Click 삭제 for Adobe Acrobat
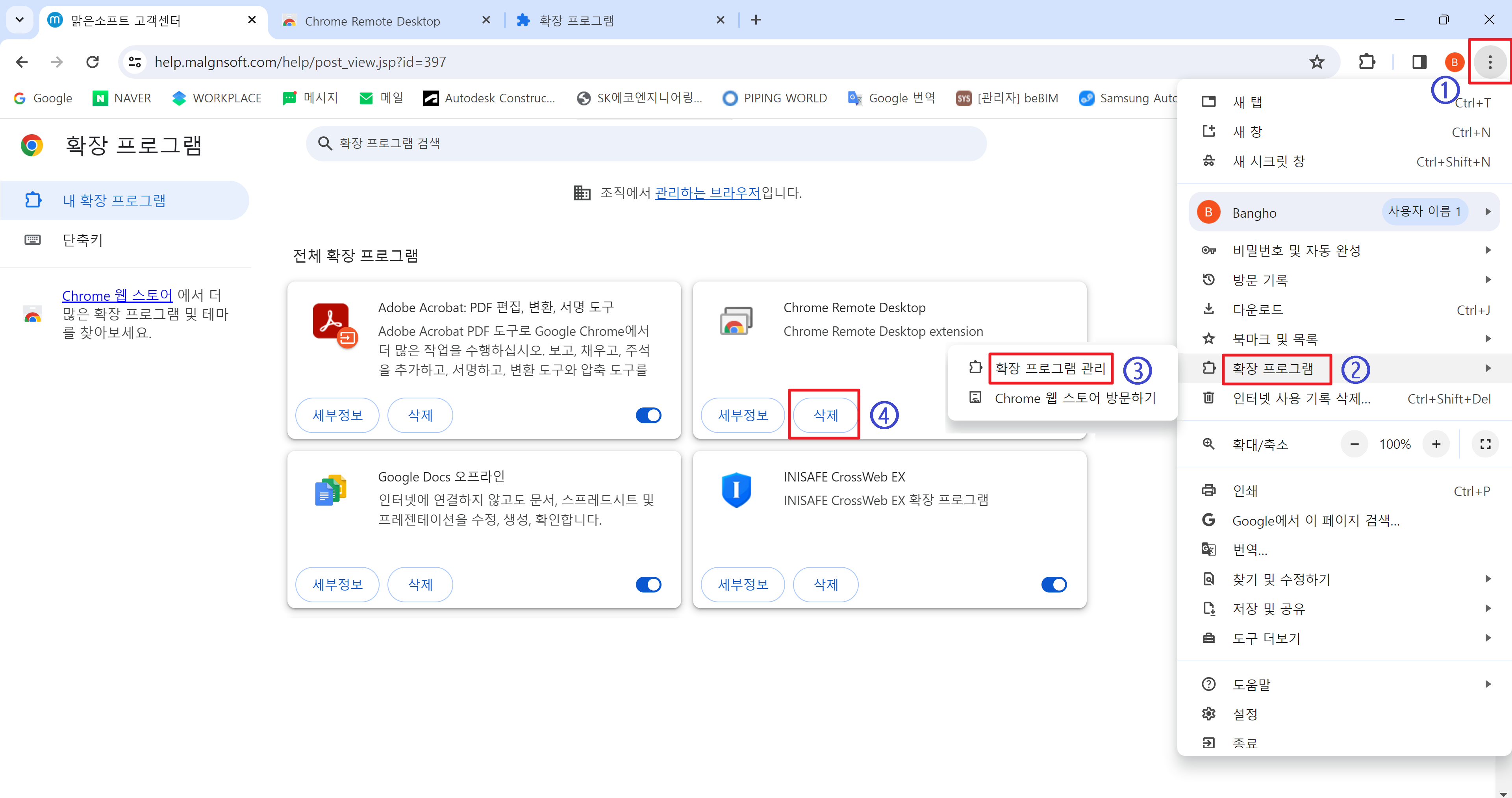This screenshot has width=1512, height=798. (x=420, y=415)
